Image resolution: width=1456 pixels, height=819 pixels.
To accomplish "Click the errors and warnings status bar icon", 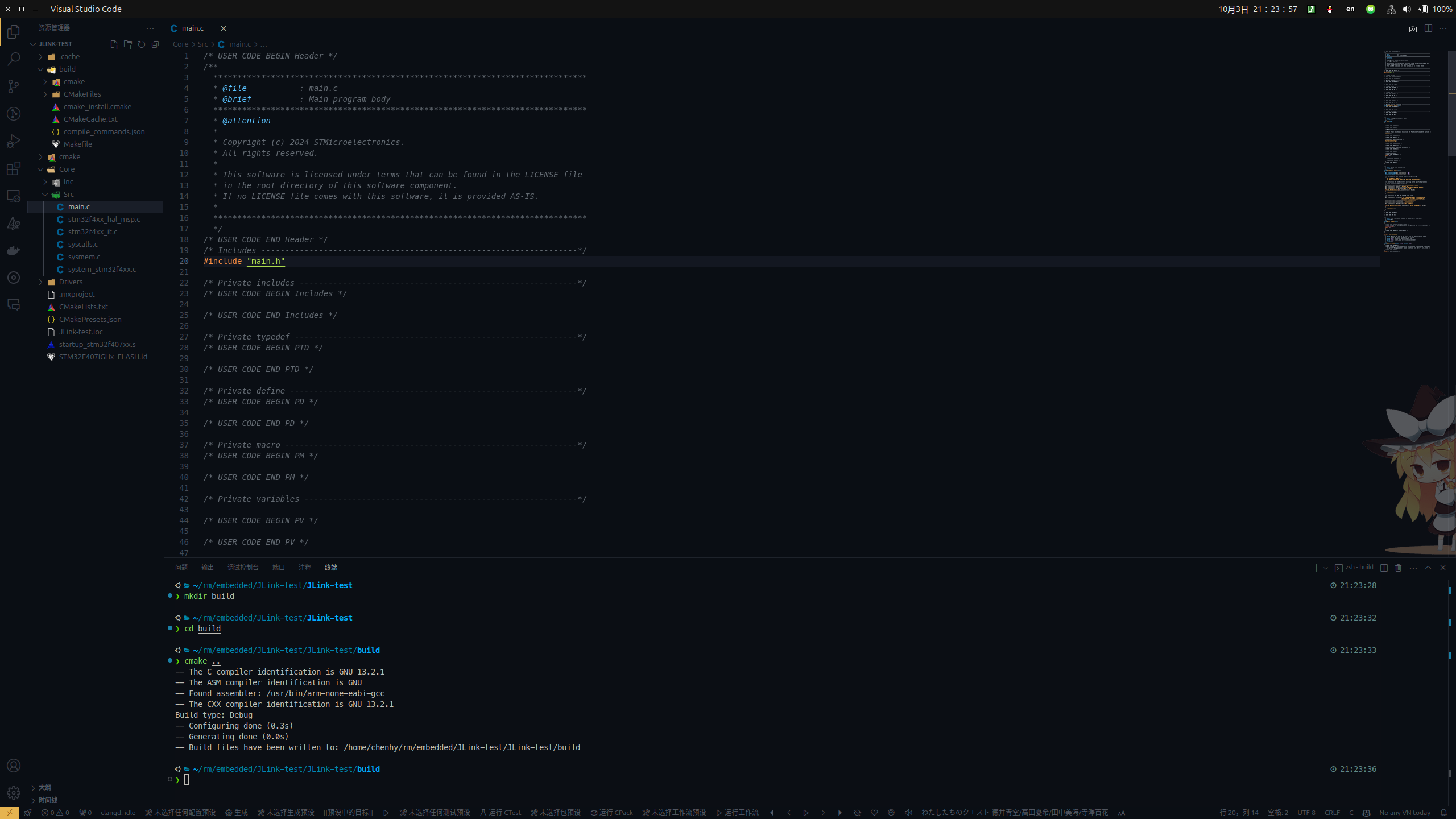I will point(54,813).
